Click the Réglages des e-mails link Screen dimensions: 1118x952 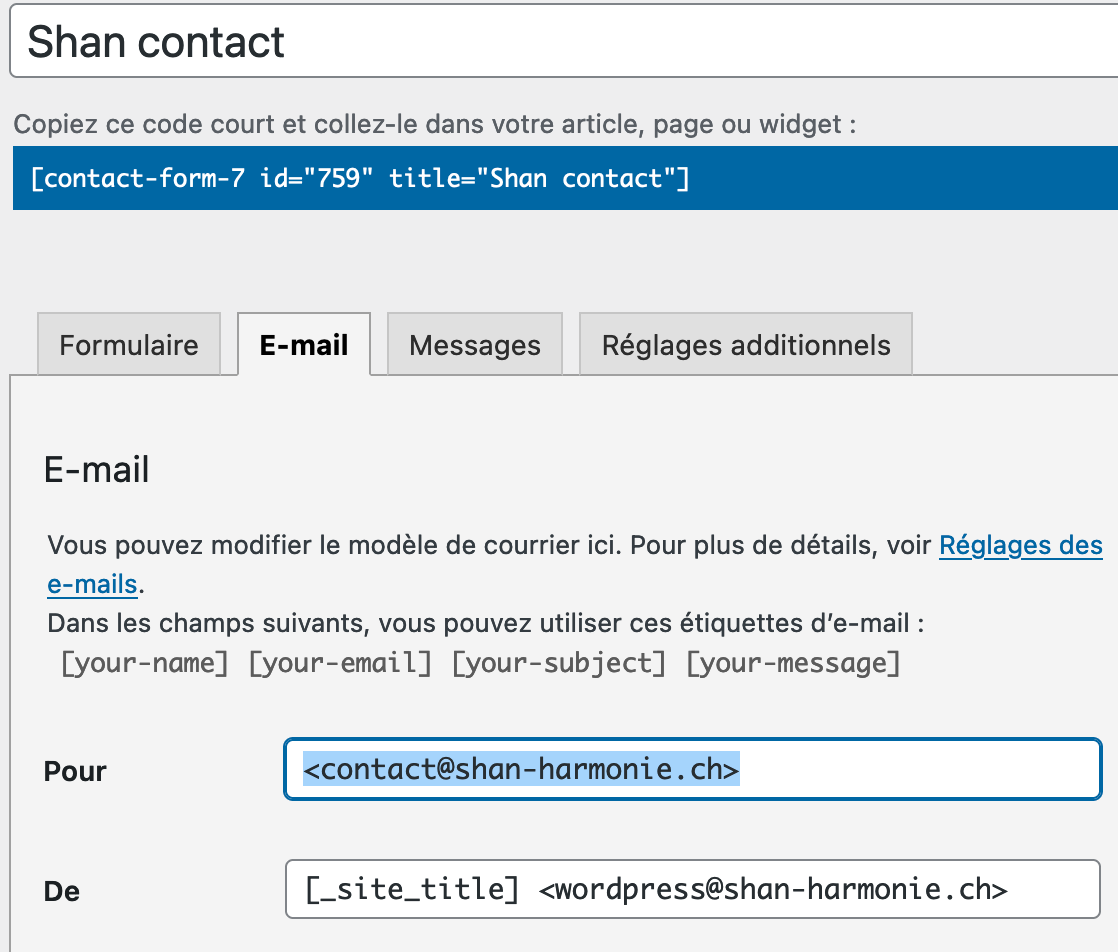point(1020,546)
